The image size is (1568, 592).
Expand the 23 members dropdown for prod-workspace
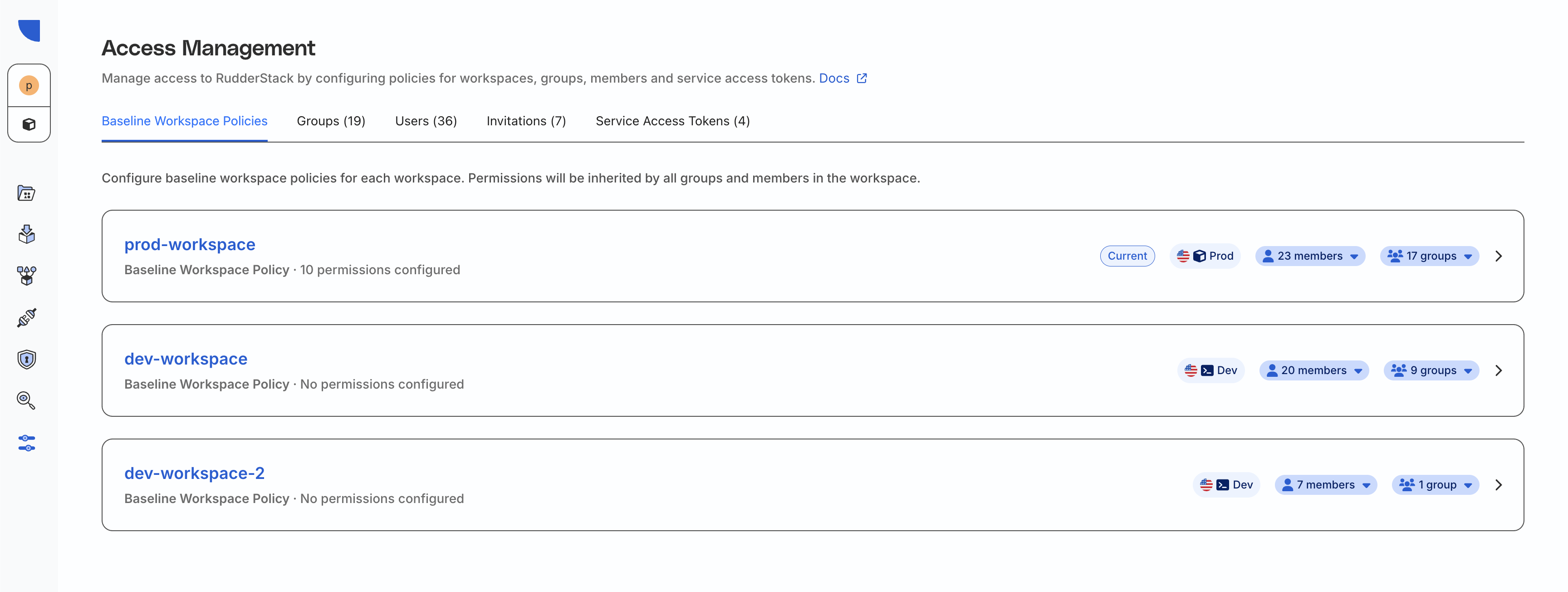[1309, 256]
